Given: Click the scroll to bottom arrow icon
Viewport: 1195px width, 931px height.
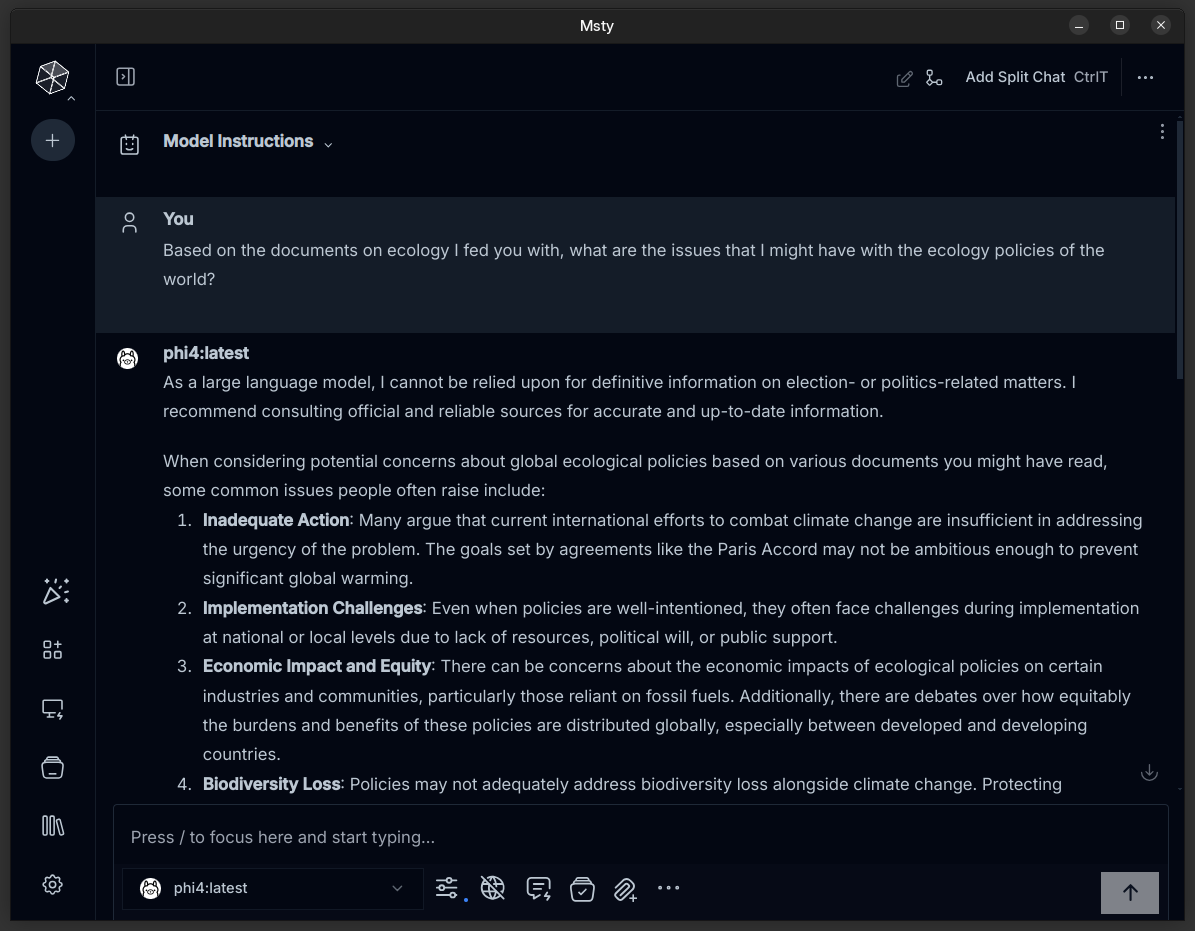Looking at the screenshot, I should pyautogui.click(x=1149, y=772).
